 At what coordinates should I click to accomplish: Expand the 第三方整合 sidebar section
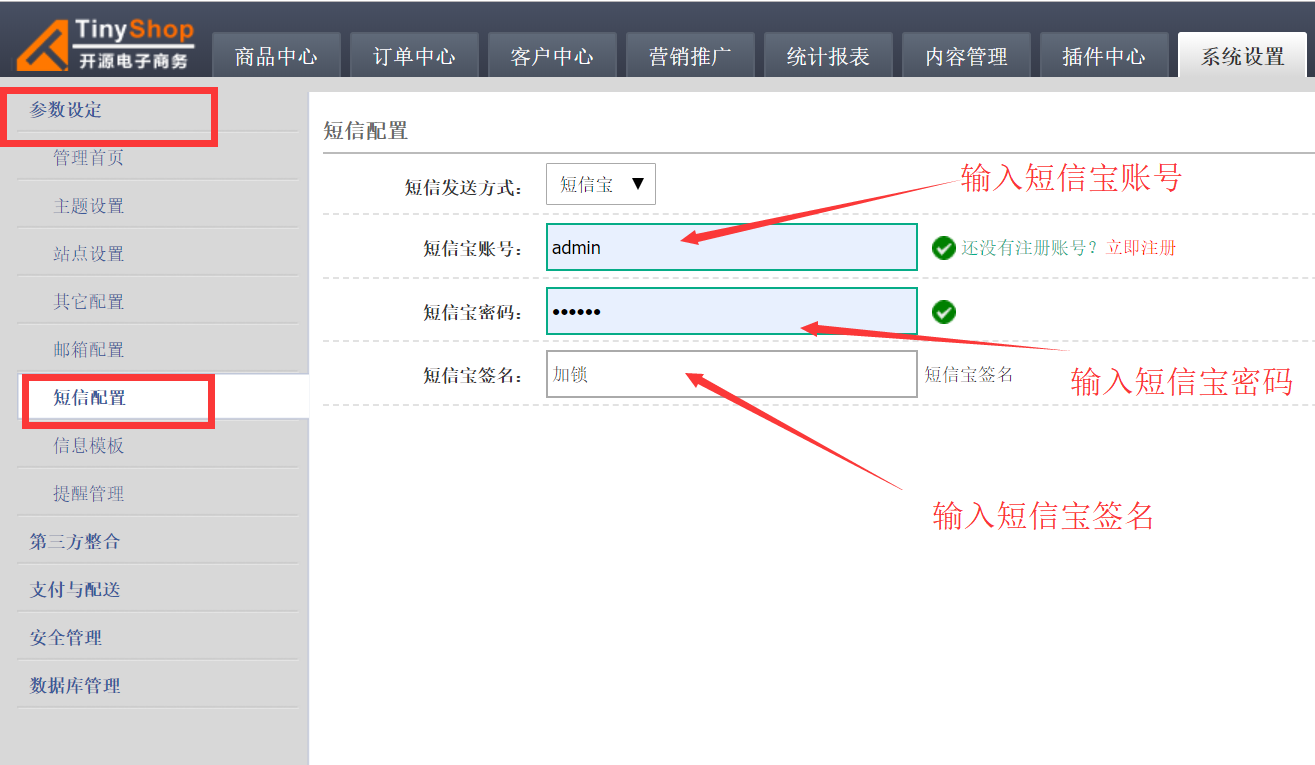tap(75, 542)
